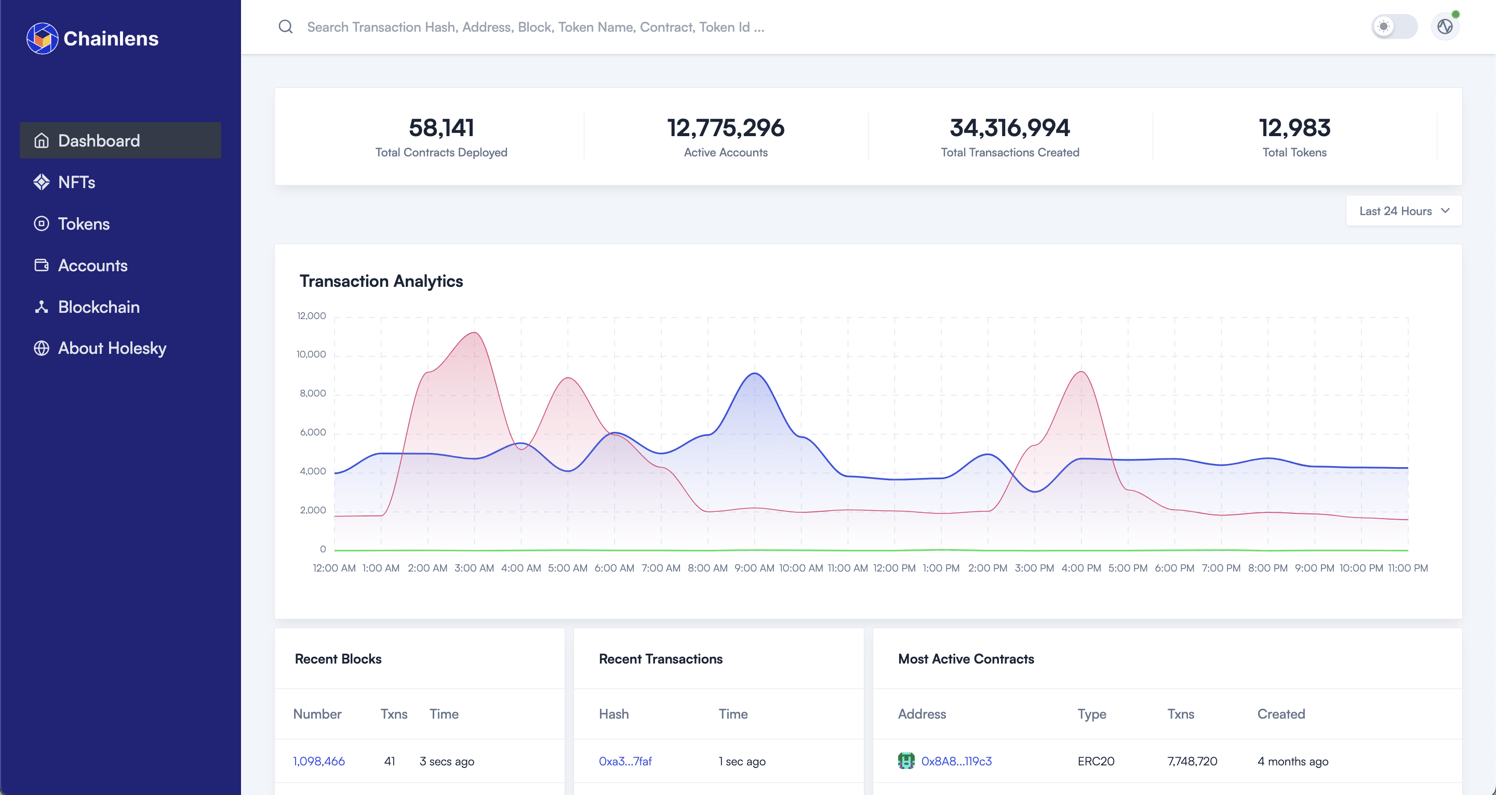Open block number 1,098,466
This screenshot has height=795, width=1496.
[319, 761]
